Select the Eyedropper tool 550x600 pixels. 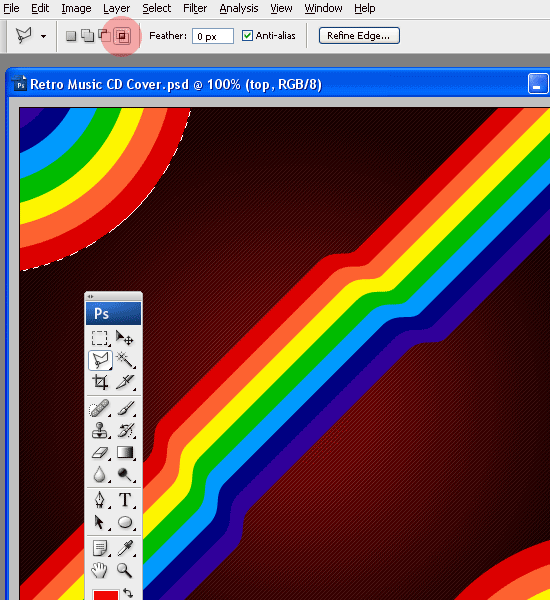[125, 548]
